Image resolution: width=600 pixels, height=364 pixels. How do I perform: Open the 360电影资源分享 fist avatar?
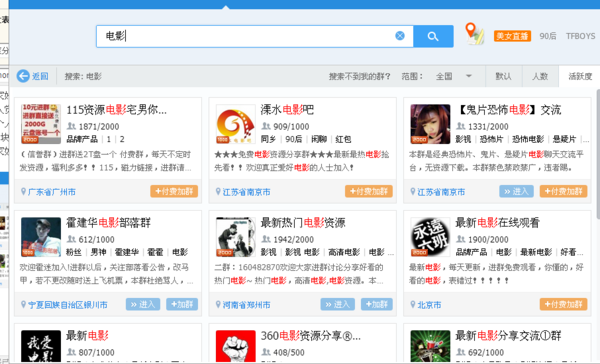(235, 346)
